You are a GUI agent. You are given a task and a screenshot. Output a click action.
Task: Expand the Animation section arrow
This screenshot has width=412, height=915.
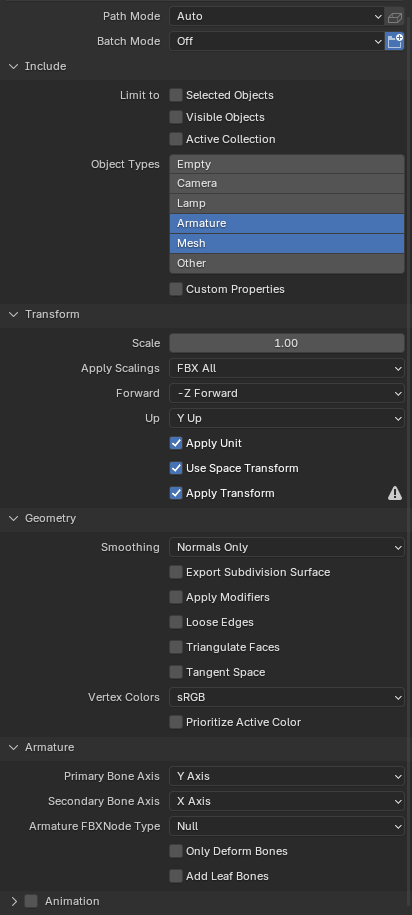[x=14, y=902]
